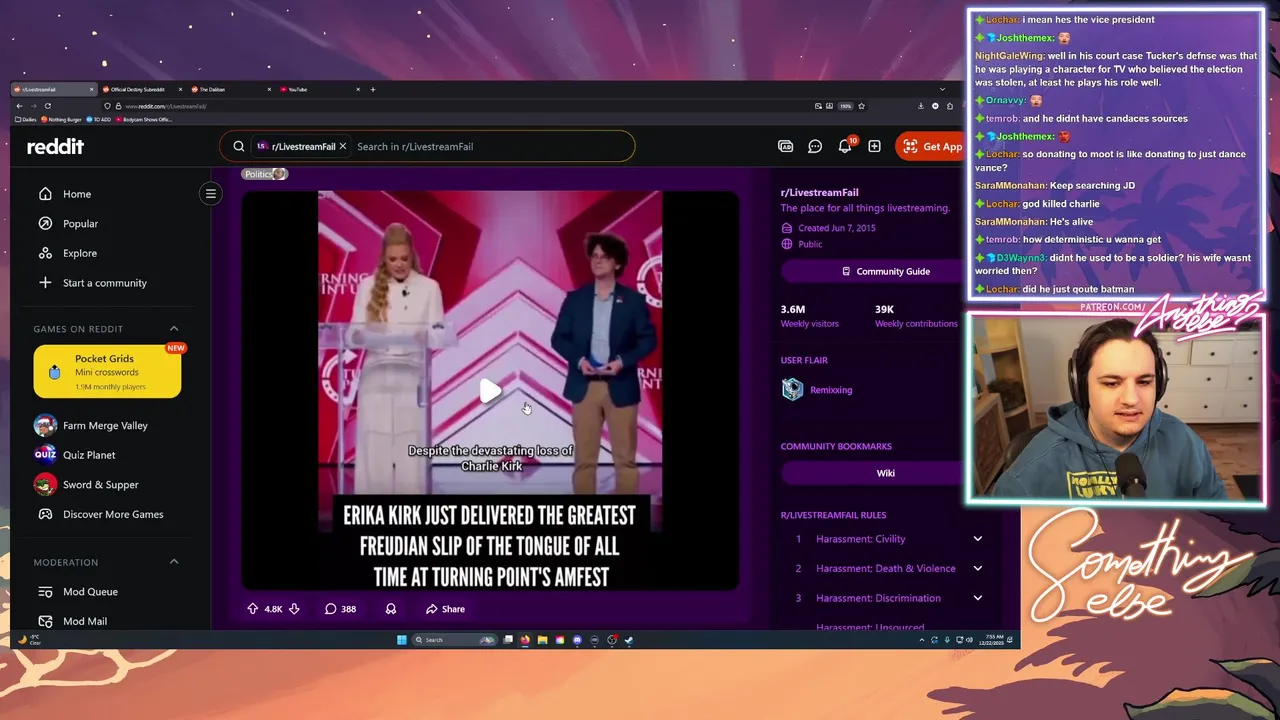The width and height of the screenshot is (1280, 720).
Task: Open a new browser tab
Action: click(373, 89)
